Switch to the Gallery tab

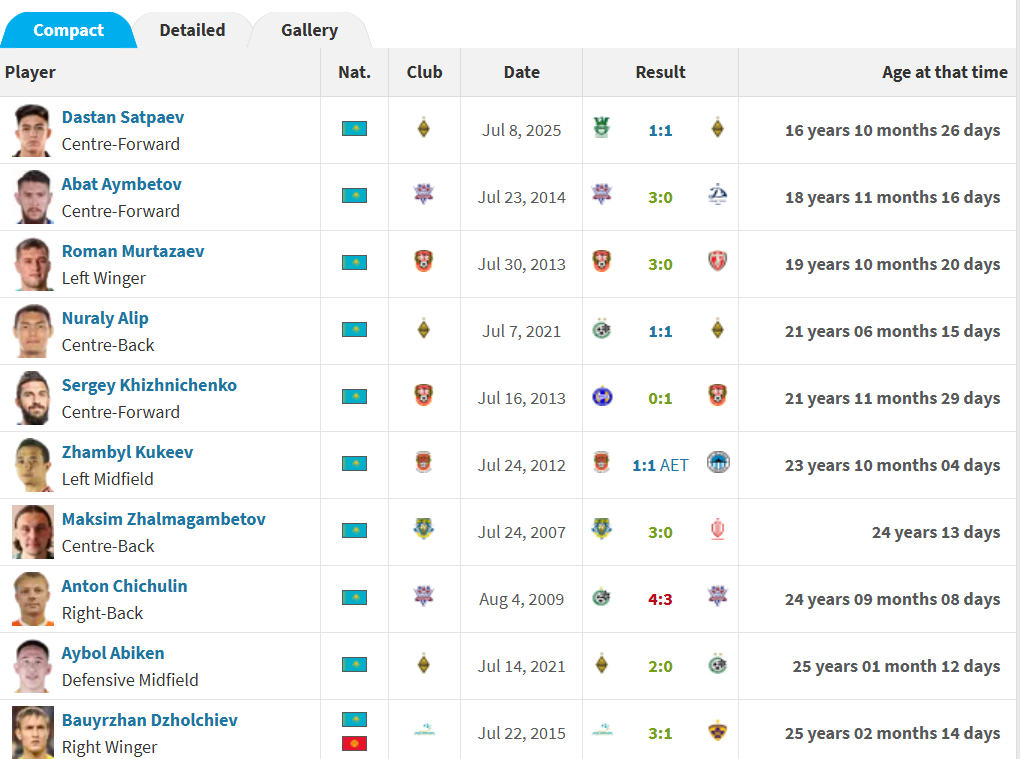click(309, 30)
